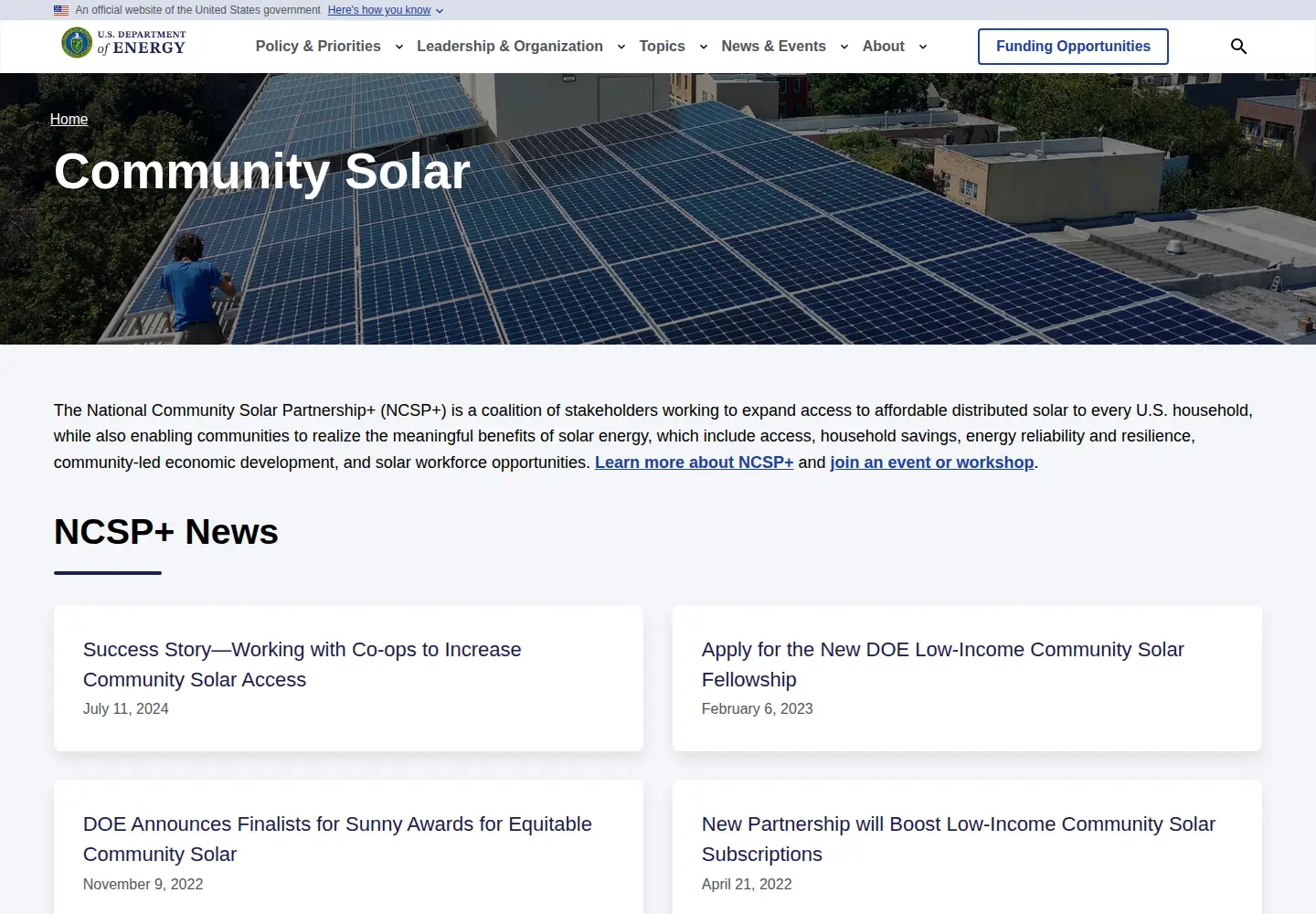1316x914 pixels.
Task: Follow the Learn more about NCSP+ link
Action: [x=695, y=462]
